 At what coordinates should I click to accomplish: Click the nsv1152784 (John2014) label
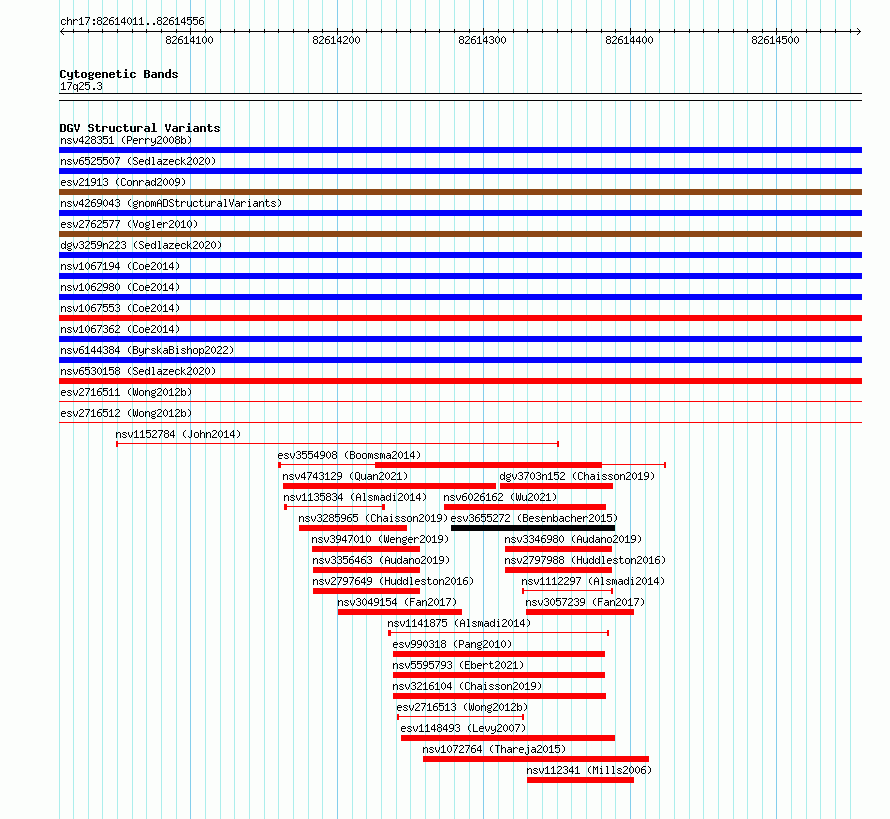pyautogui.click(x=178, y=434)
